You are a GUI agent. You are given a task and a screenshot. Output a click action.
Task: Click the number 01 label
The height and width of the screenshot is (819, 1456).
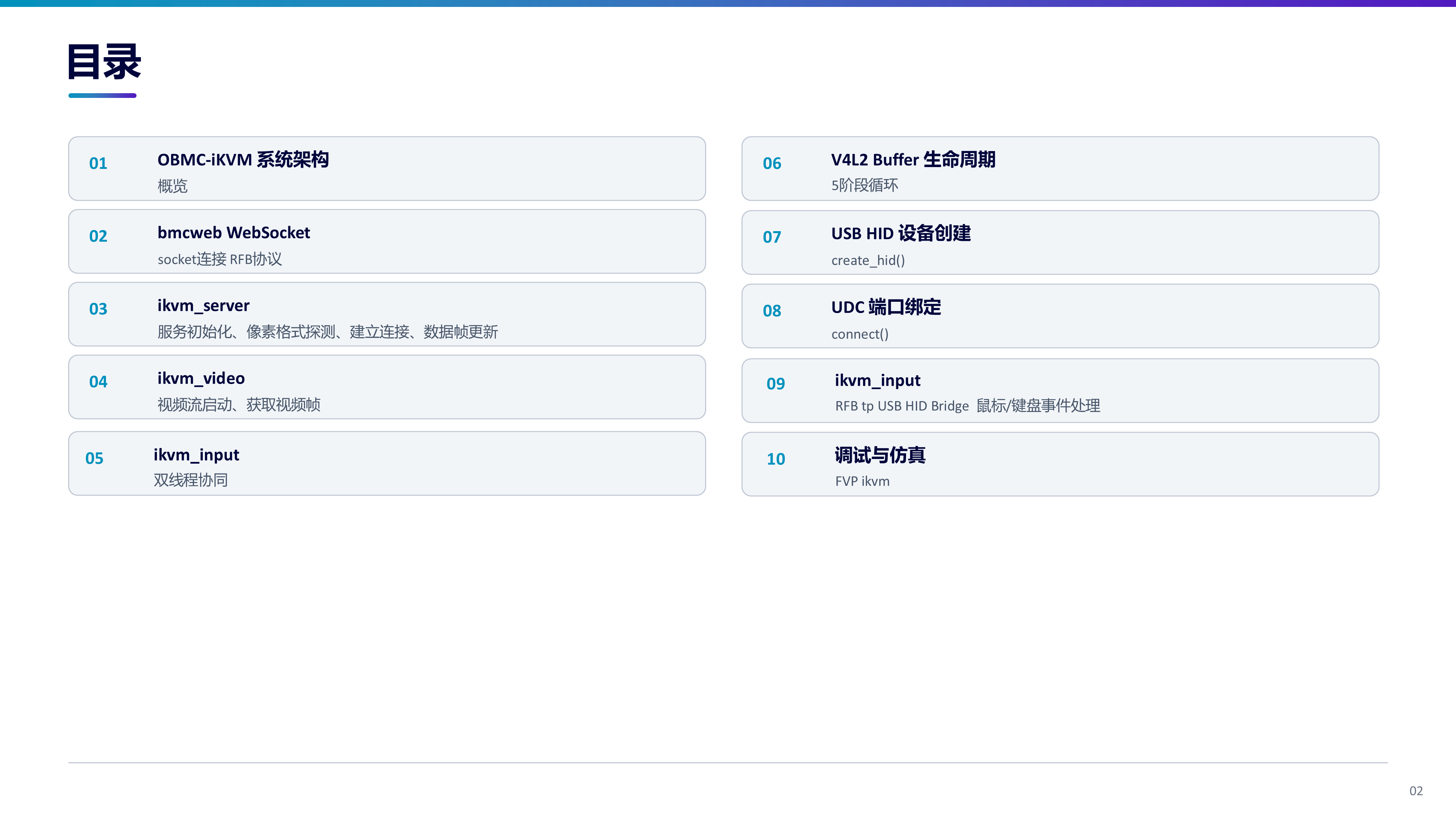point(98,163)
